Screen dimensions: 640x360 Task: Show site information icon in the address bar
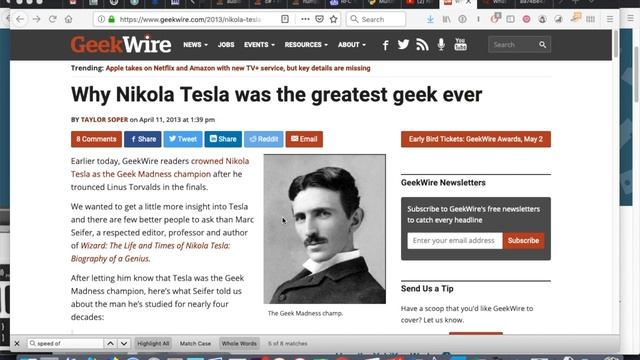[101, 19]
